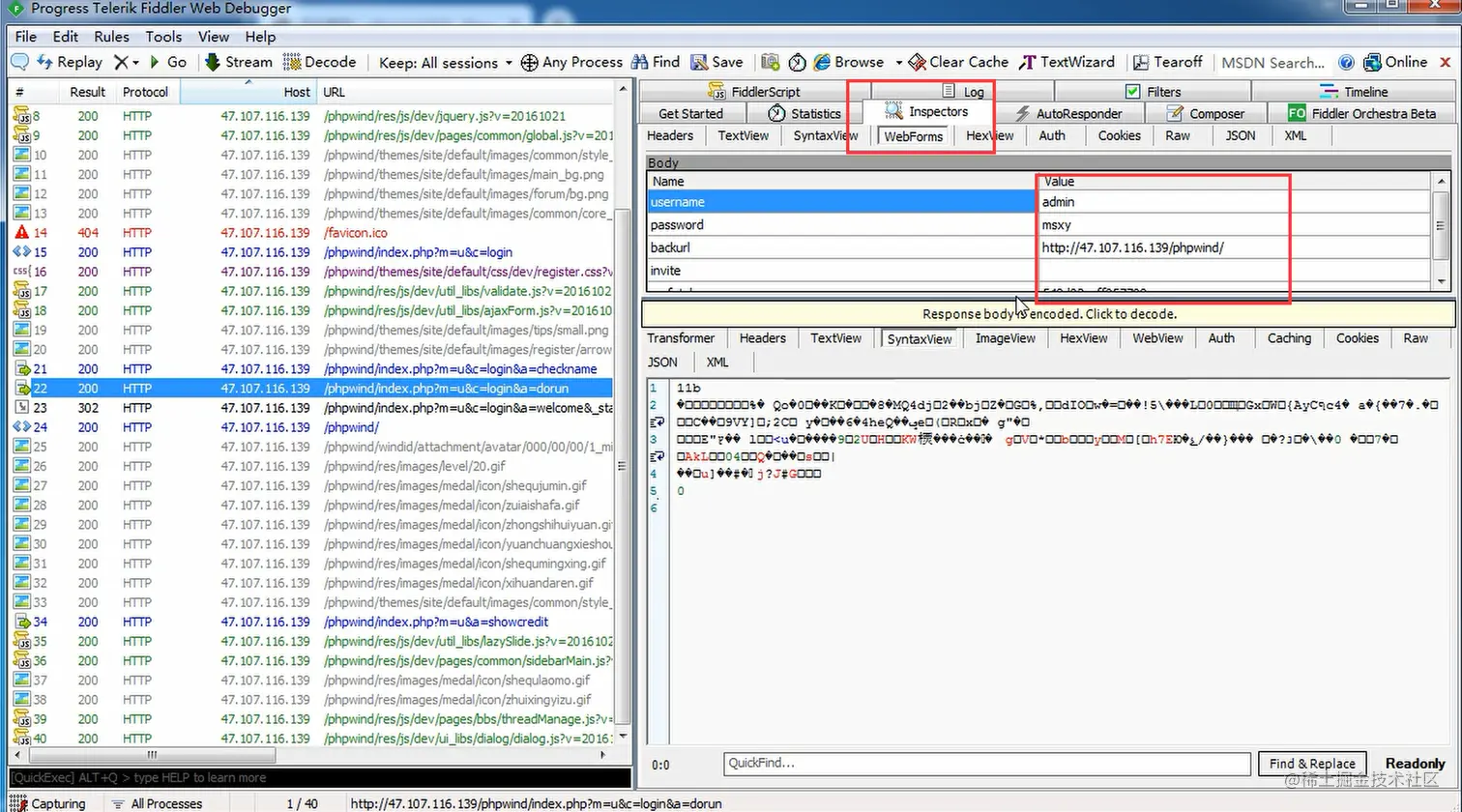Viewport: 1462px width, 812px height.
Task: Click the backurl value cell
Action: click(1235, 247)
